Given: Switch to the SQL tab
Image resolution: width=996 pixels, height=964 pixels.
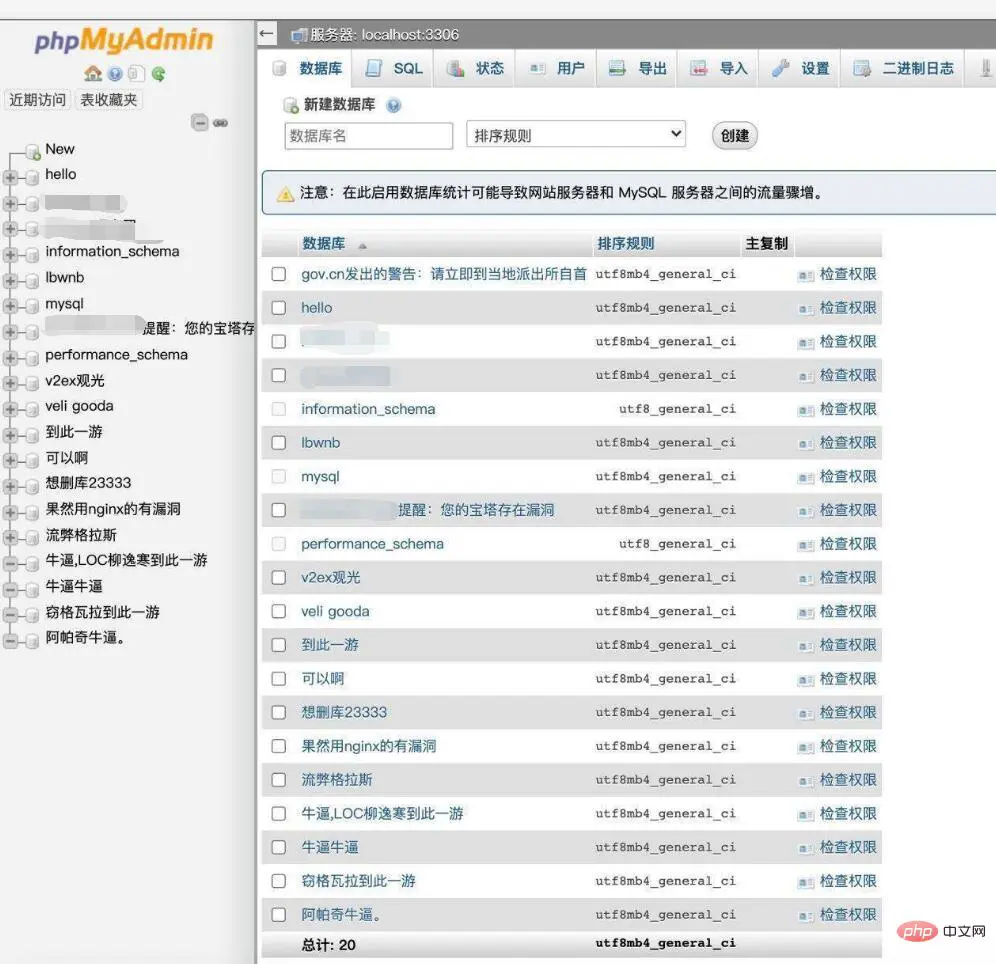Looking at the screenshot, I should point(394,69).
